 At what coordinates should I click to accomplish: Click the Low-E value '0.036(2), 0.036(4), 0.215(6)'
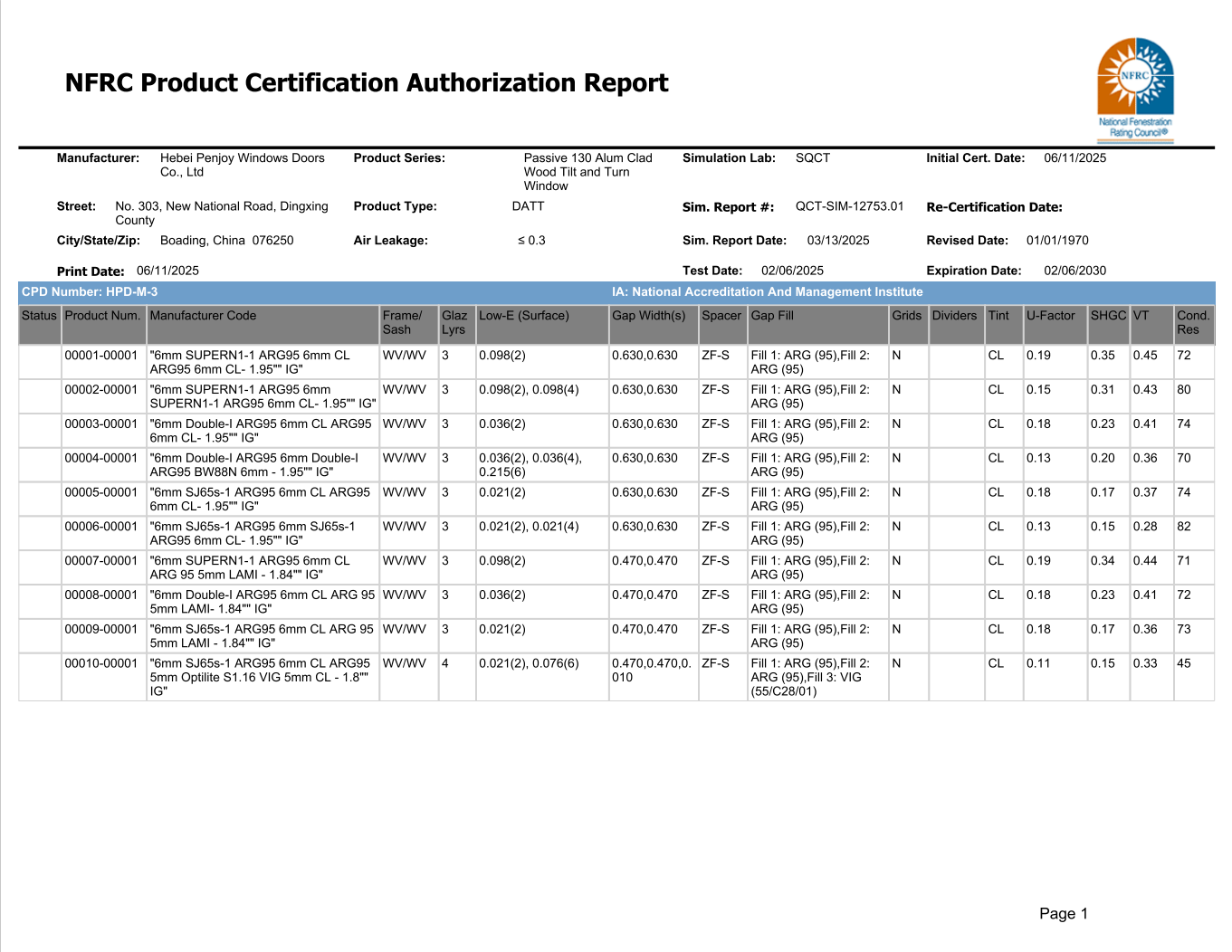click(x=530, y=465)
